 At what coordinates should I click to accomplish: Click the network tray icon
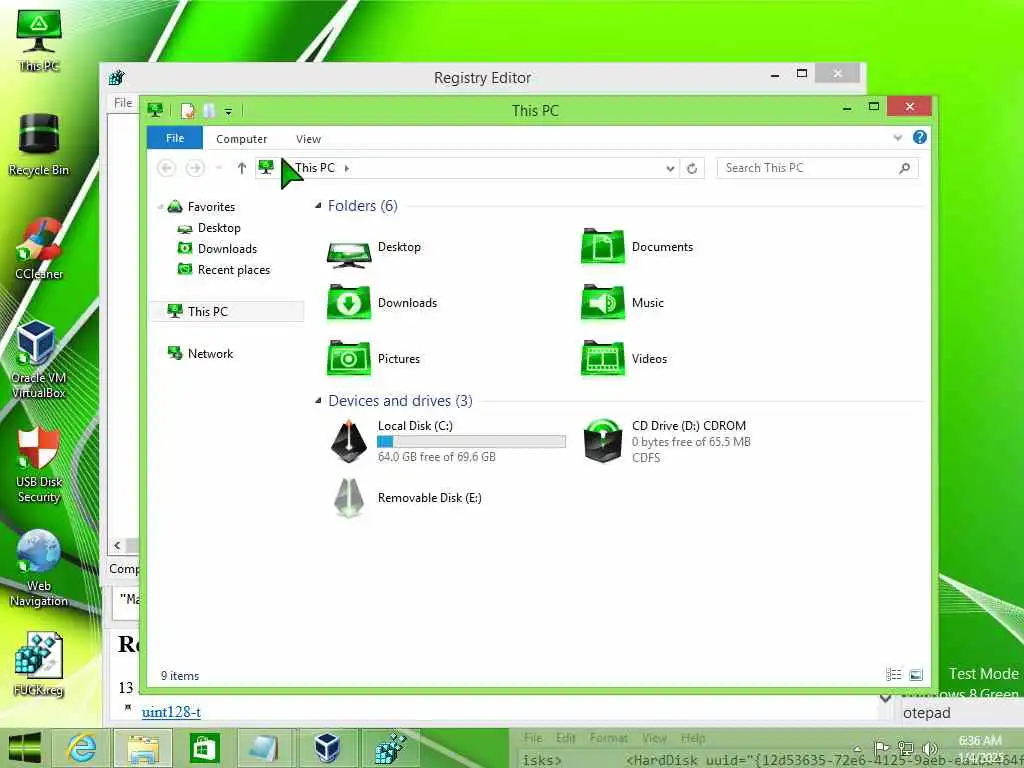pyautogui.click(x=905, y=748)
